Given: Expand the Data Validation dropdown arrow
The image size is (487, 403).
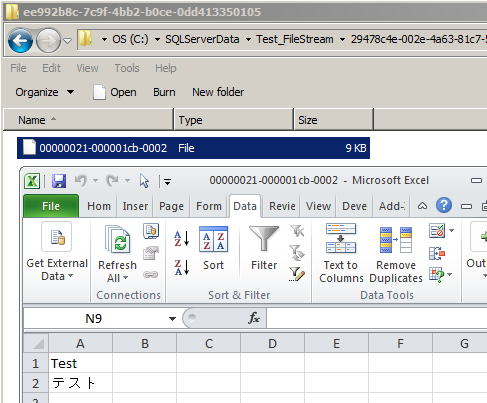Looking at the screenshot, I should (451, 230).
